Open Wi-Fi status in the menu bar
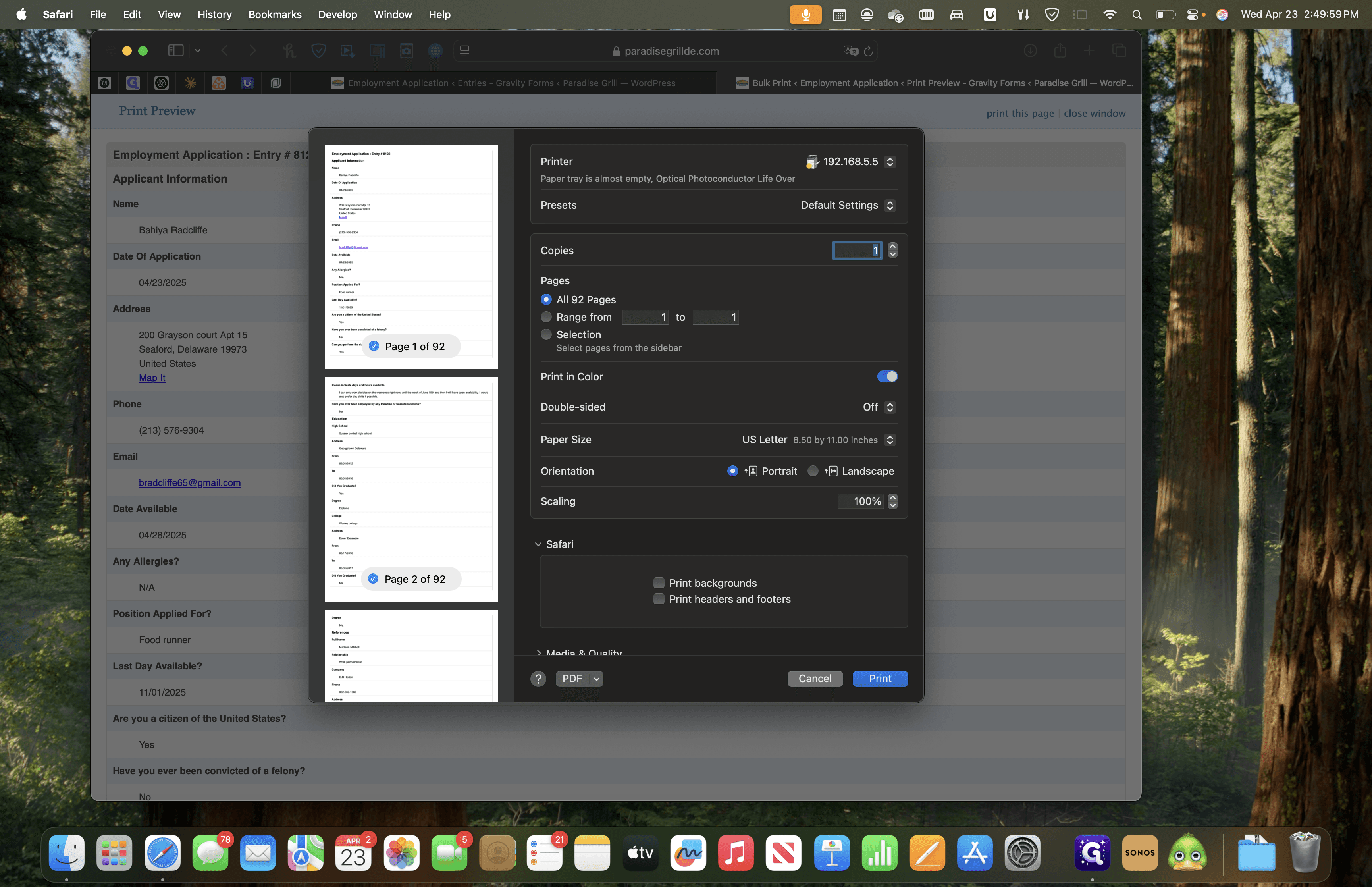Screen dimensions: 1372x887 [1110, 14]
